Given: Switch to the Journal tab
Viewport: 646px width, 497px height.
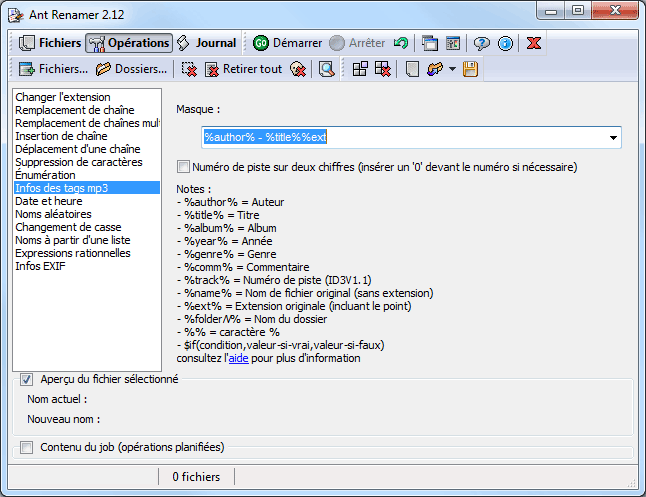Looking at the screenshot, I should point(206,43).
